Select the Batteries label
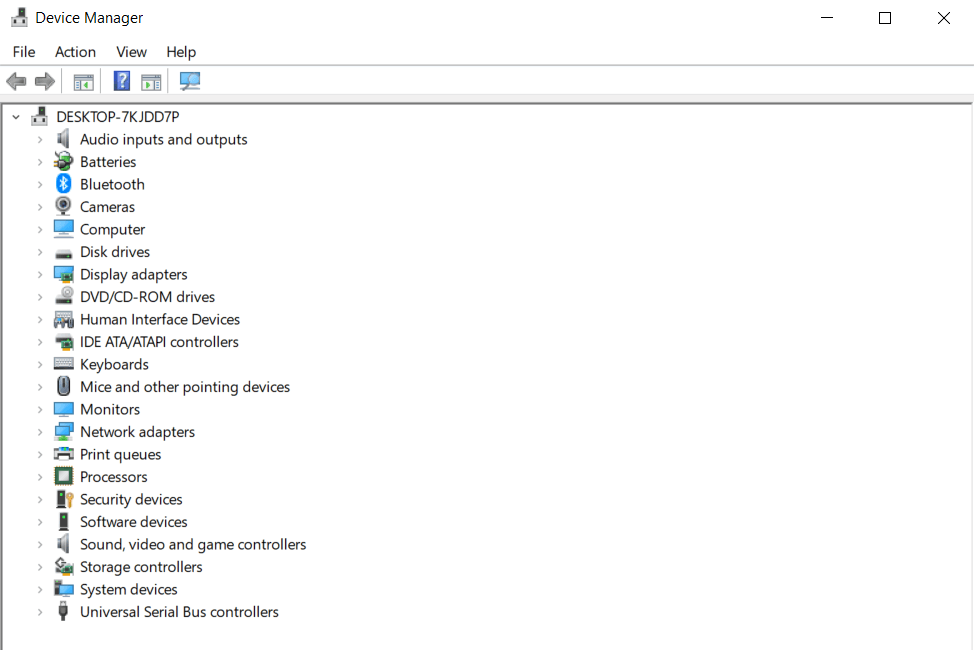This screenshot has height=650, width=974. coord(108,162)
